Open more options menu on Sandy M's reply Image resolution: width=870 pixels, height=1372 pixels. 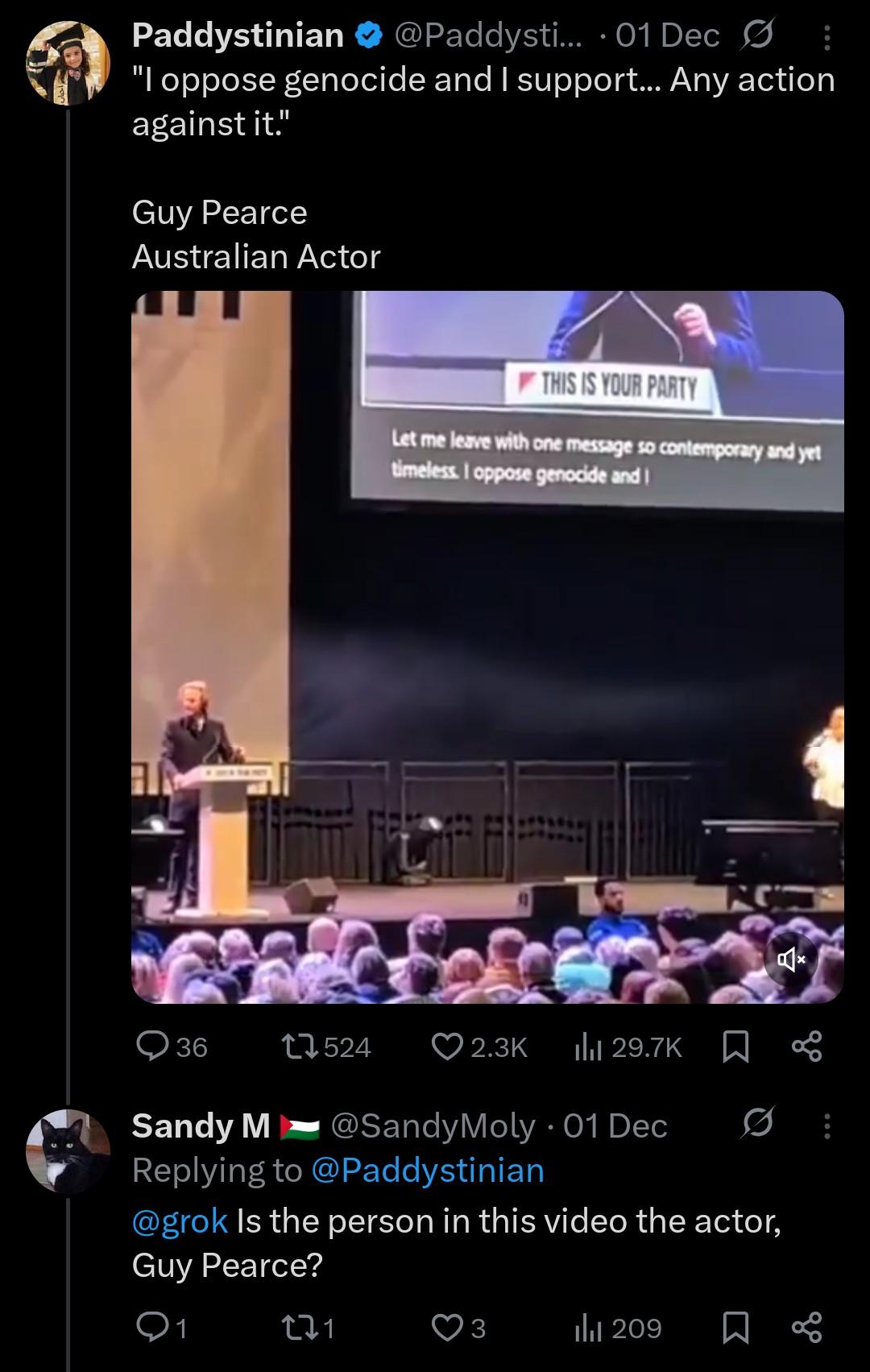[x=826, y=1125]
